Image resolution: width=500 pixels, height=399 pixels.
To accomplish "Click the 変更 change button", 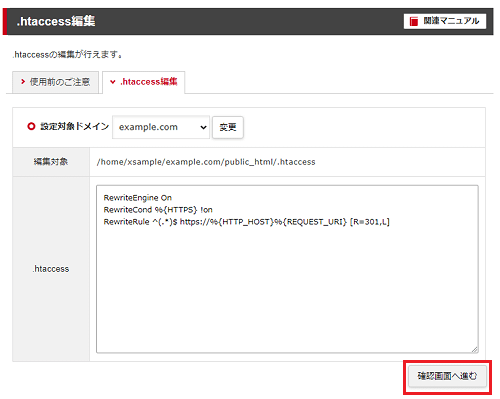I will coord(228,127).
